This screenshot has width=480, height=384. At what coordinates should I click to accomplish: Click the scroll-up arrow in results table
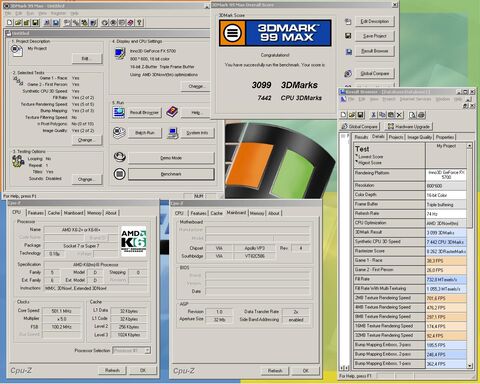470,146
